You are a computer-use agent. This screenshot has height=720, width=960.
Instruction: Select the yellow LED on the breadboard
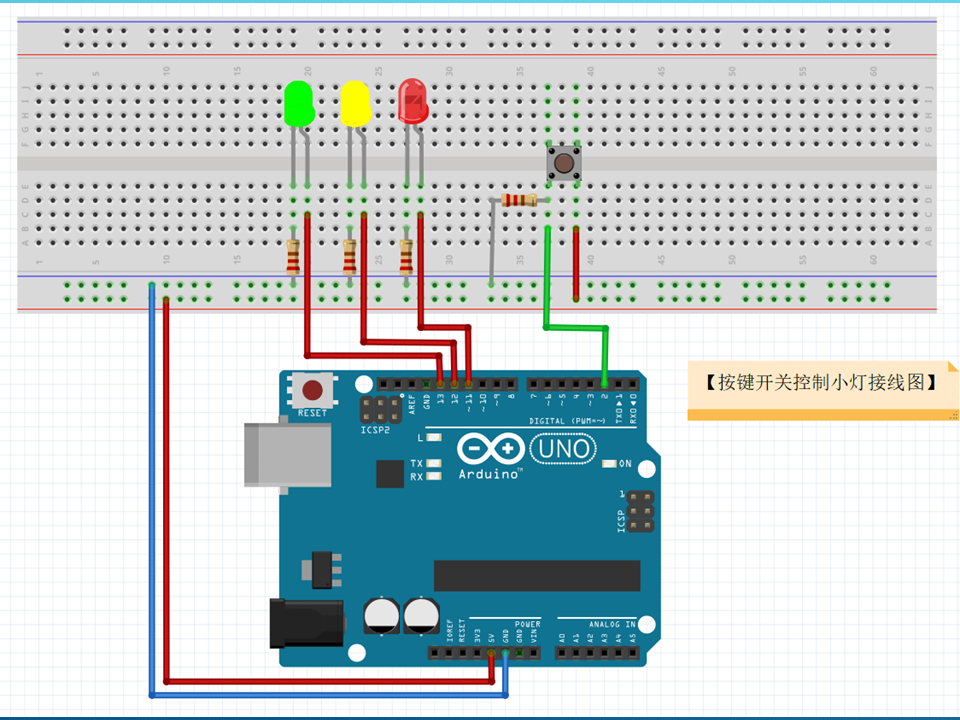point(356,103)
